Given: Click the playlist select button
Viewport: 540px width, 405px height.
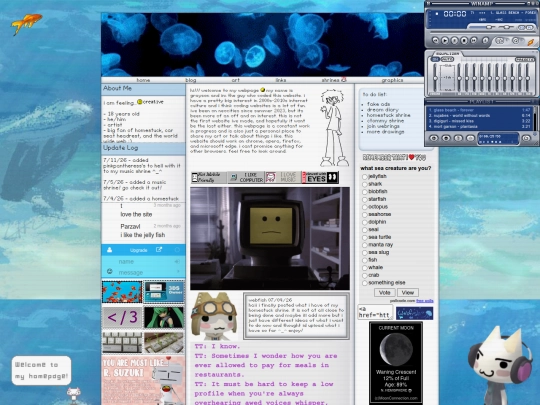Looking at the screenshot, I should point(458,138).
